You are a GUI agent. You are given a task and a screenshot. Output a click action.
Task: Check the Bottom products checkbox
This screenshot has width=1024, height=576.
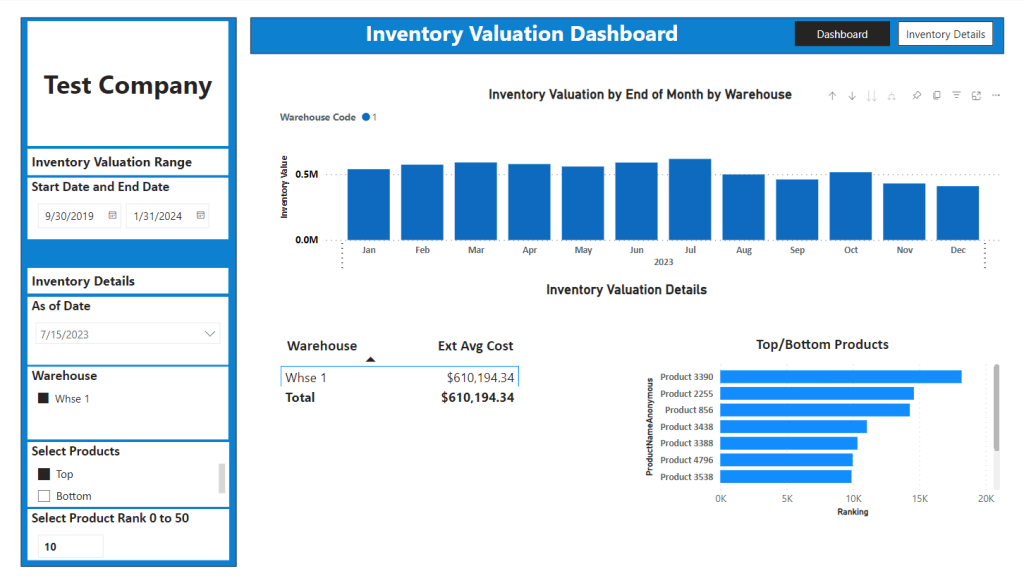[x=44, y=496]
